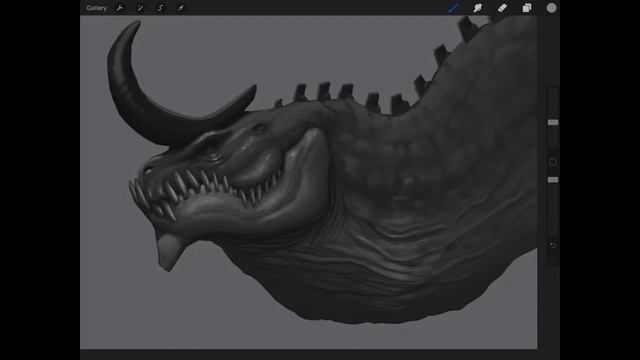The width and height of the screenshot is (640, 360).
Task: Select the Brush tool
Action: click(x=454, y=8)
